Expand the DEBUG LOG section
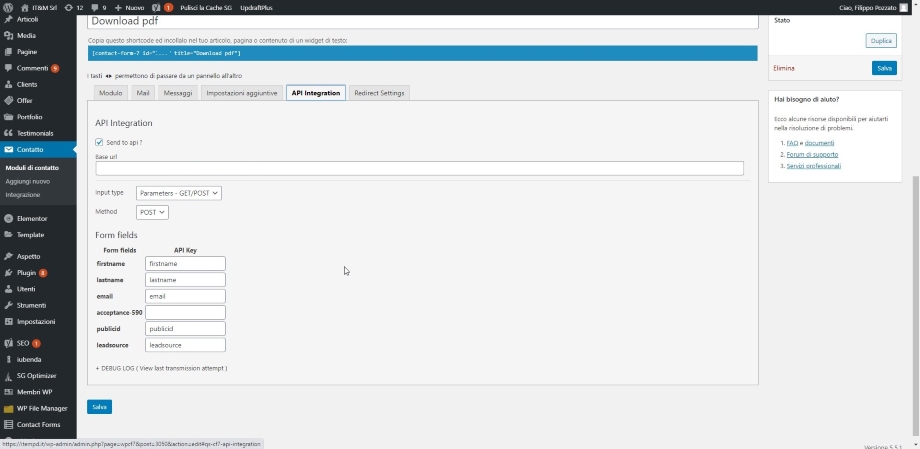 click(x=161, y=368)
